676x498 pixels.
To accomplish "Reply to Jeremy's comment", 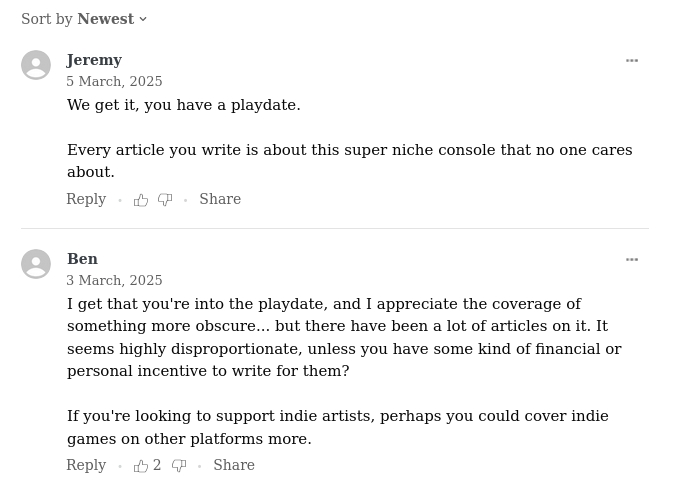I will (x=86, y=200).
